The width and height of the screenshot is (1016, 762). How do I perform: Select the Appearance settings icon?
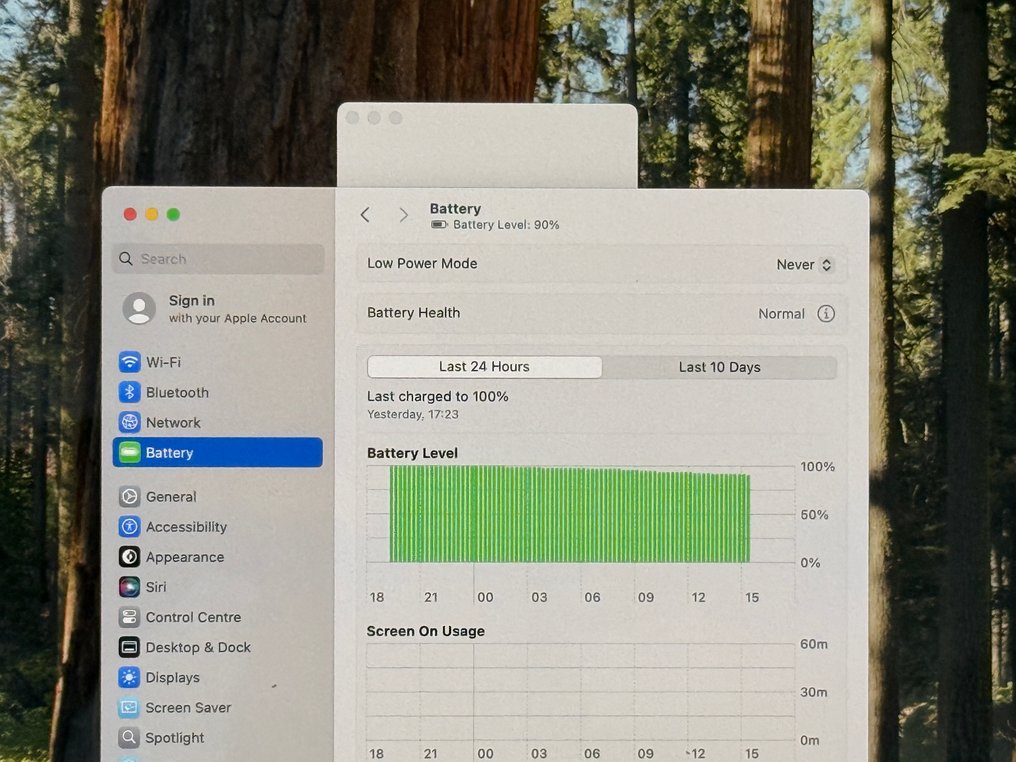coord(130,556)
